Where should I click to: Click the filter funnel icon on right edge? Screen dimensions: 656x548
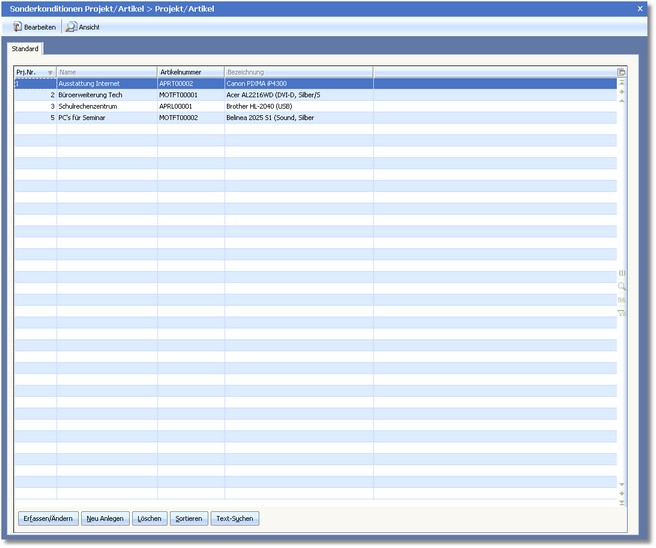tap(621, 313)
